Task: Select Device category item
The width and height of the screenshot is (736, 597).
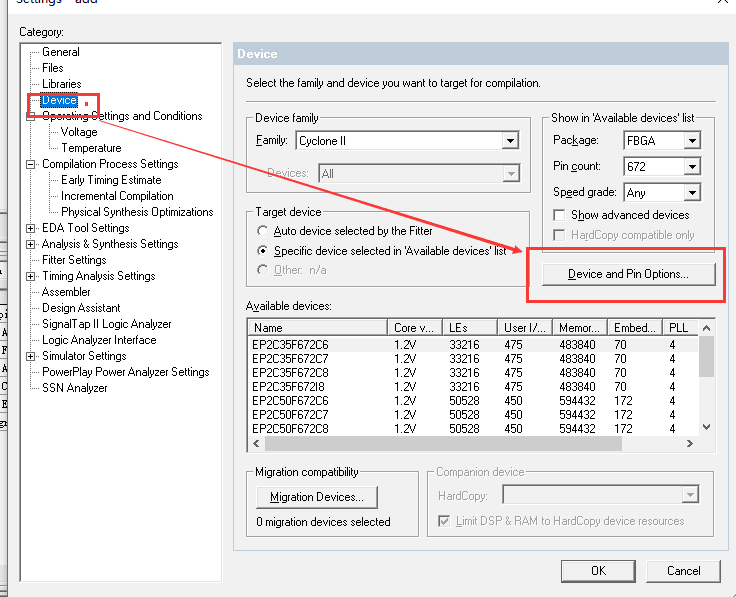Action: pos(59,100)
